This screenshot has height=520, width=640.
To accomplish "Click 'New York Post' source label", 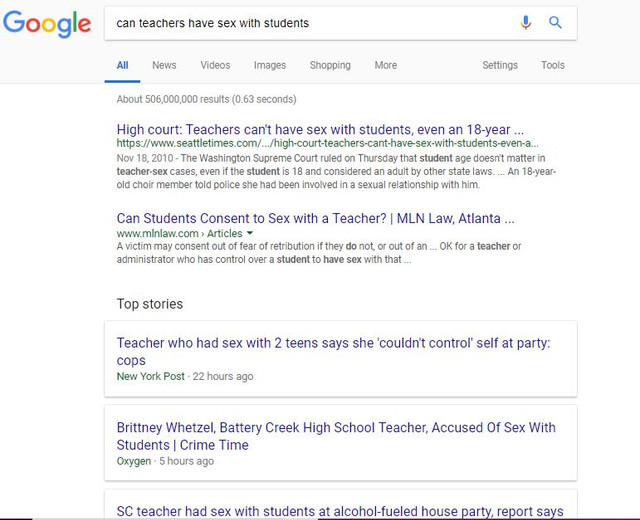I will (x=151, y=376).
